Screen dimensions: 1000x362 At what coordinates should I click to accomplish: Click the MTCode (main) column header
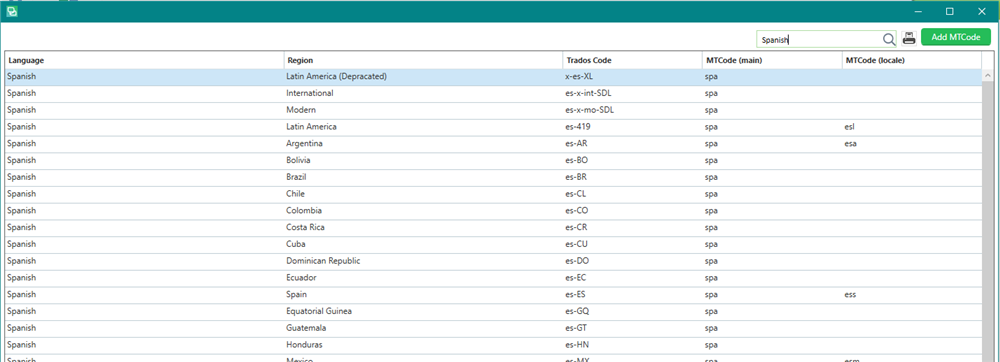coord(772,61)
